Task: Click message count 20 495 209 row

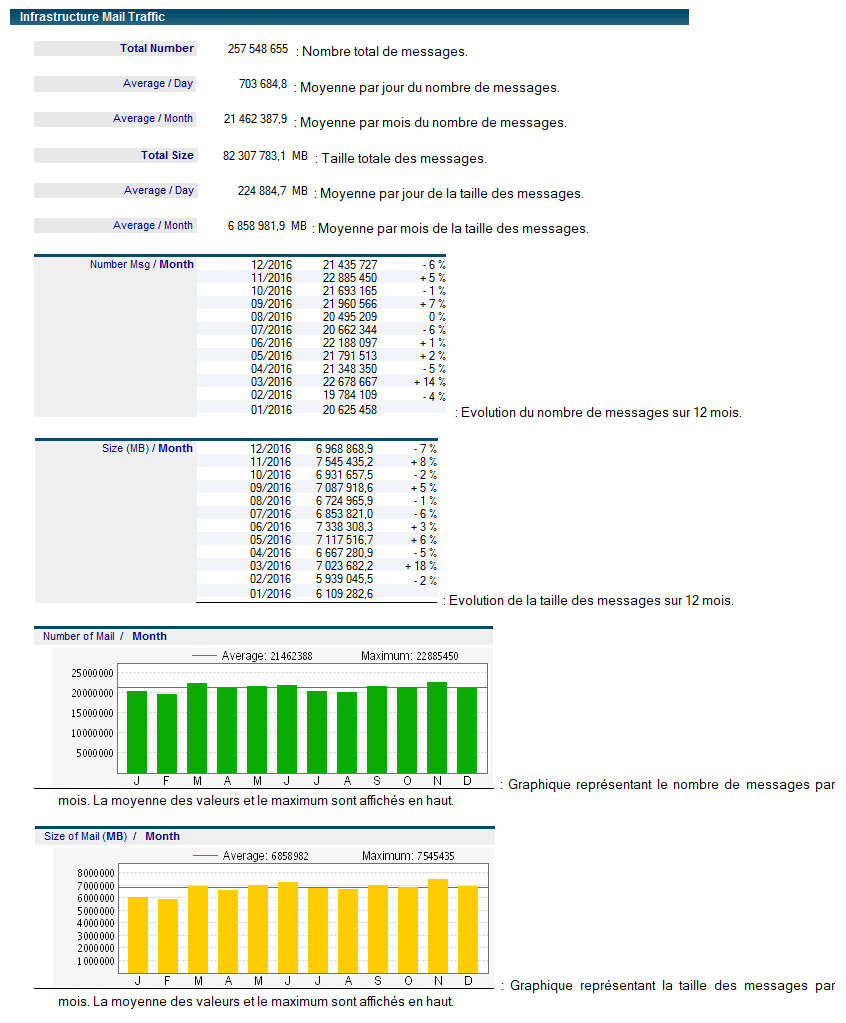Action: 350,317
